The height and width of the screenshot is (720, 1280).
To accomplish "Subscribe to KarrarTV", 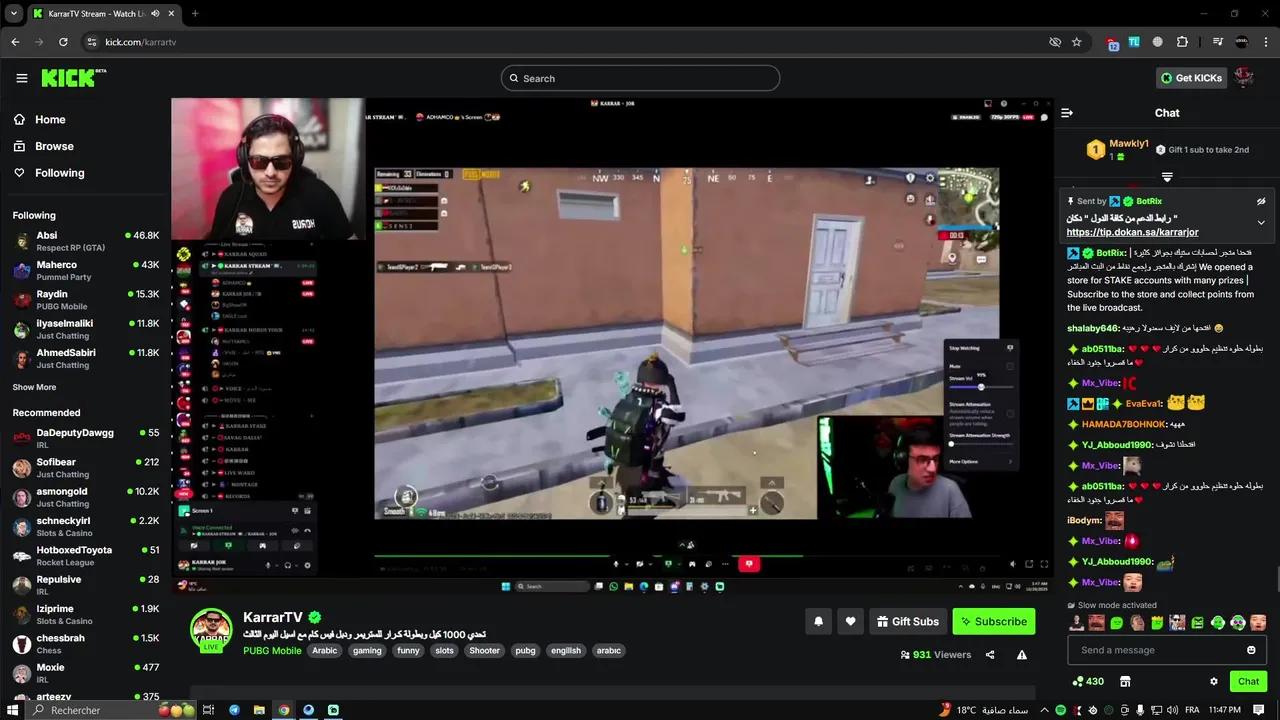I will (x=994, y=621).
